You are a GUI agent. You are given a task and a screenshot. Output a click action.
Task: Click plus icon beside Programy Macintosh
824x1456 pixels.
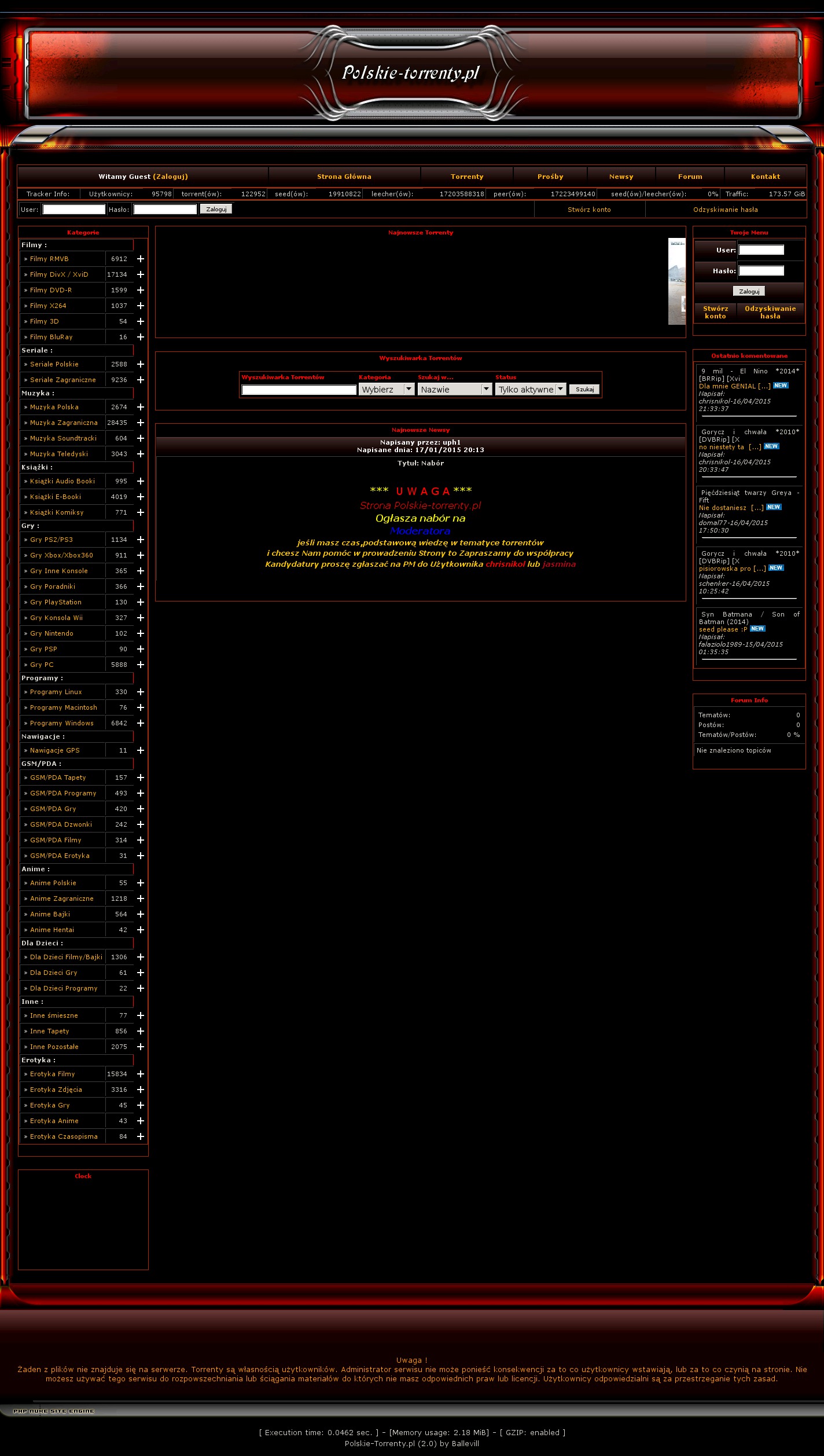coord(141,707)
